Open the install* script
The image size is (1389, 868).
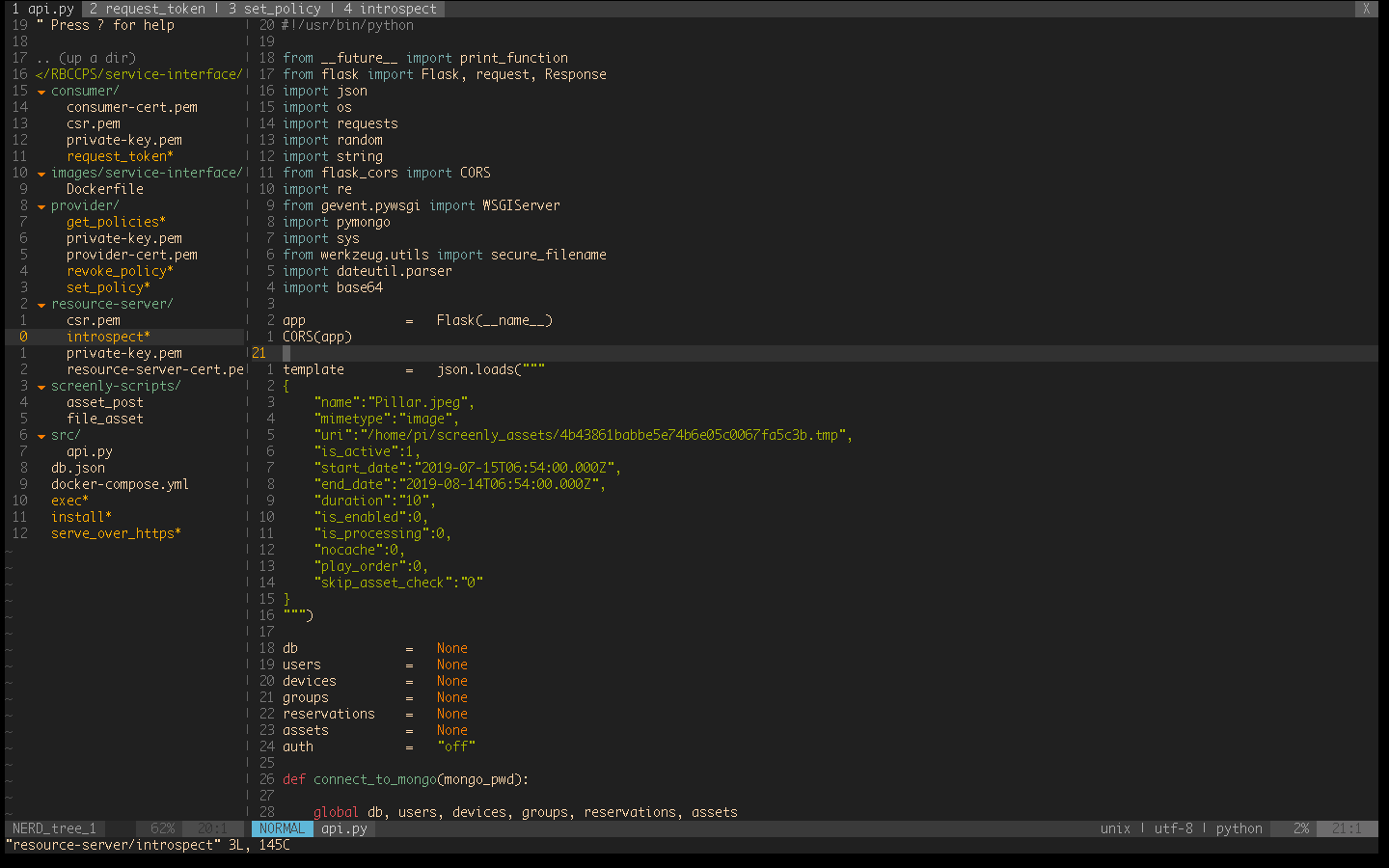point(82,517)
